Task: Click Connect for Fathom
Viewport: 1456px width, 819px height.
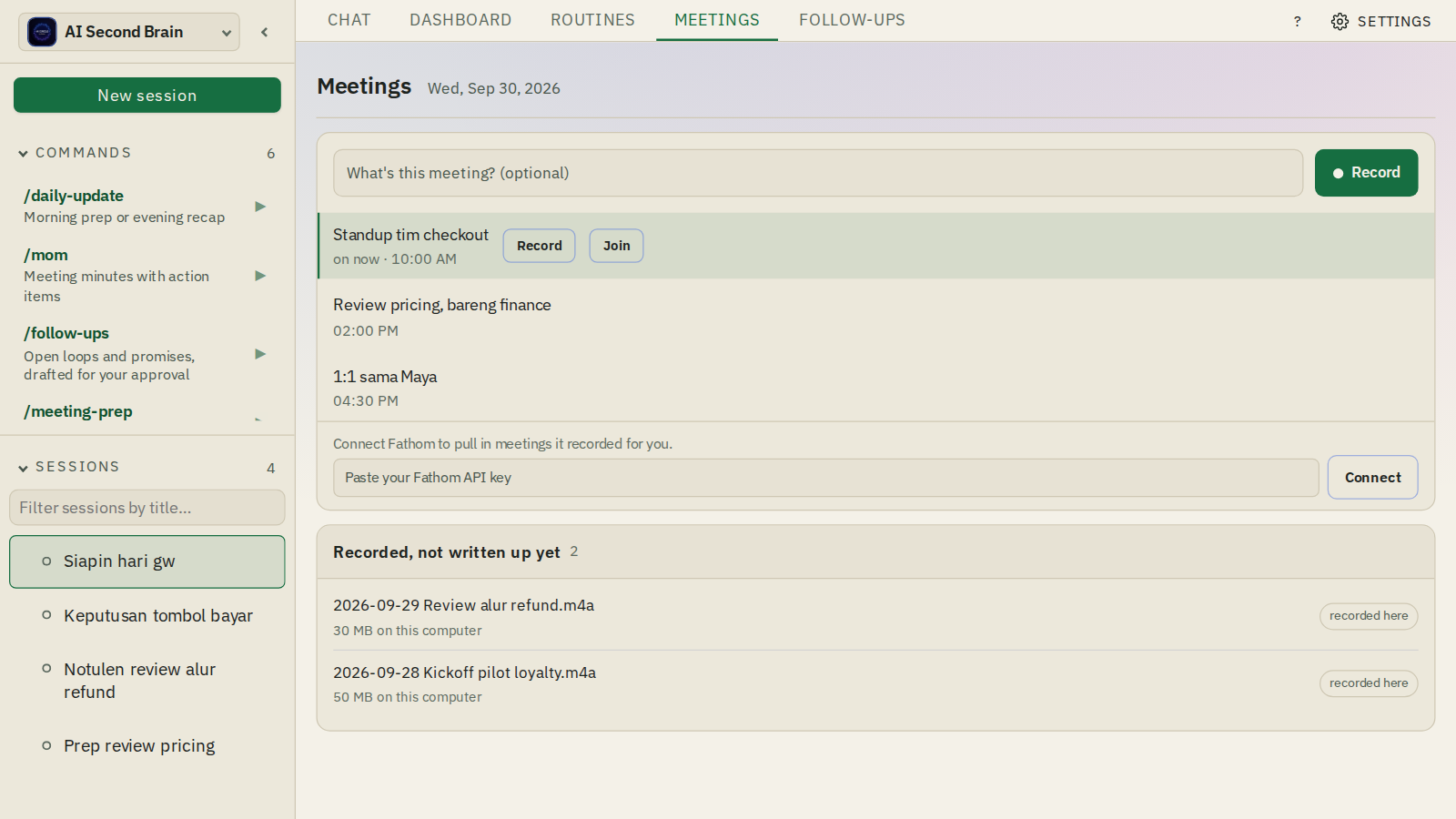Action: point(1372,477)
